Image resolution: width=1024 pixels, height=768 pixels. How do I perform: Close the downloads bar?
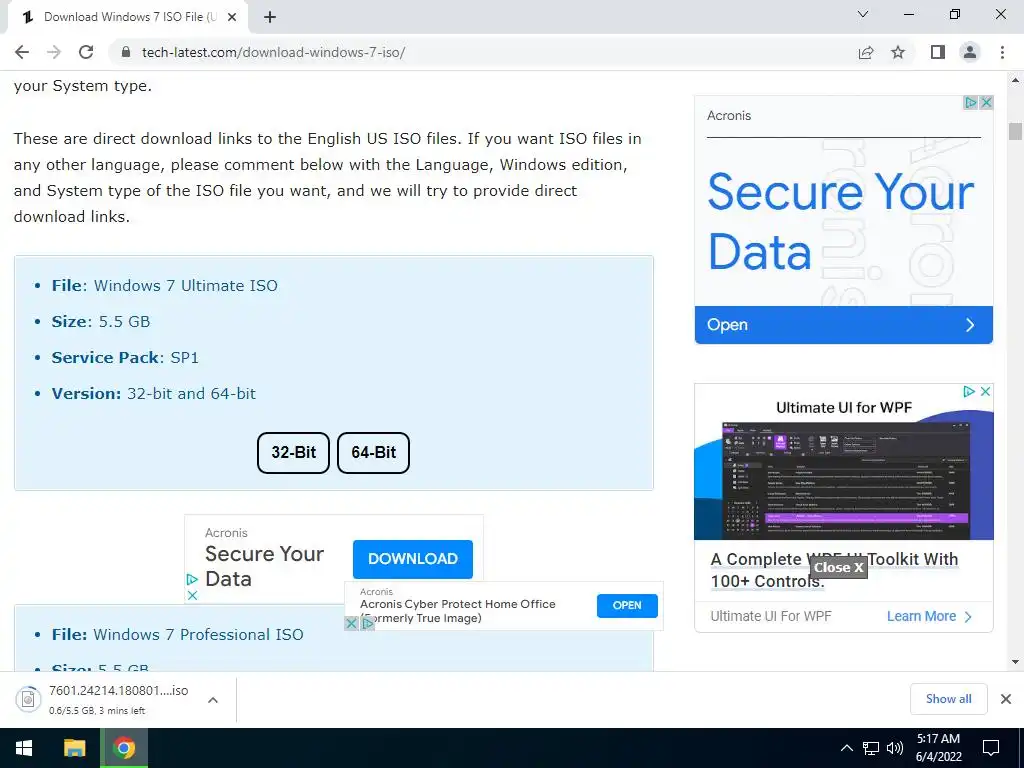[1006, 699]
